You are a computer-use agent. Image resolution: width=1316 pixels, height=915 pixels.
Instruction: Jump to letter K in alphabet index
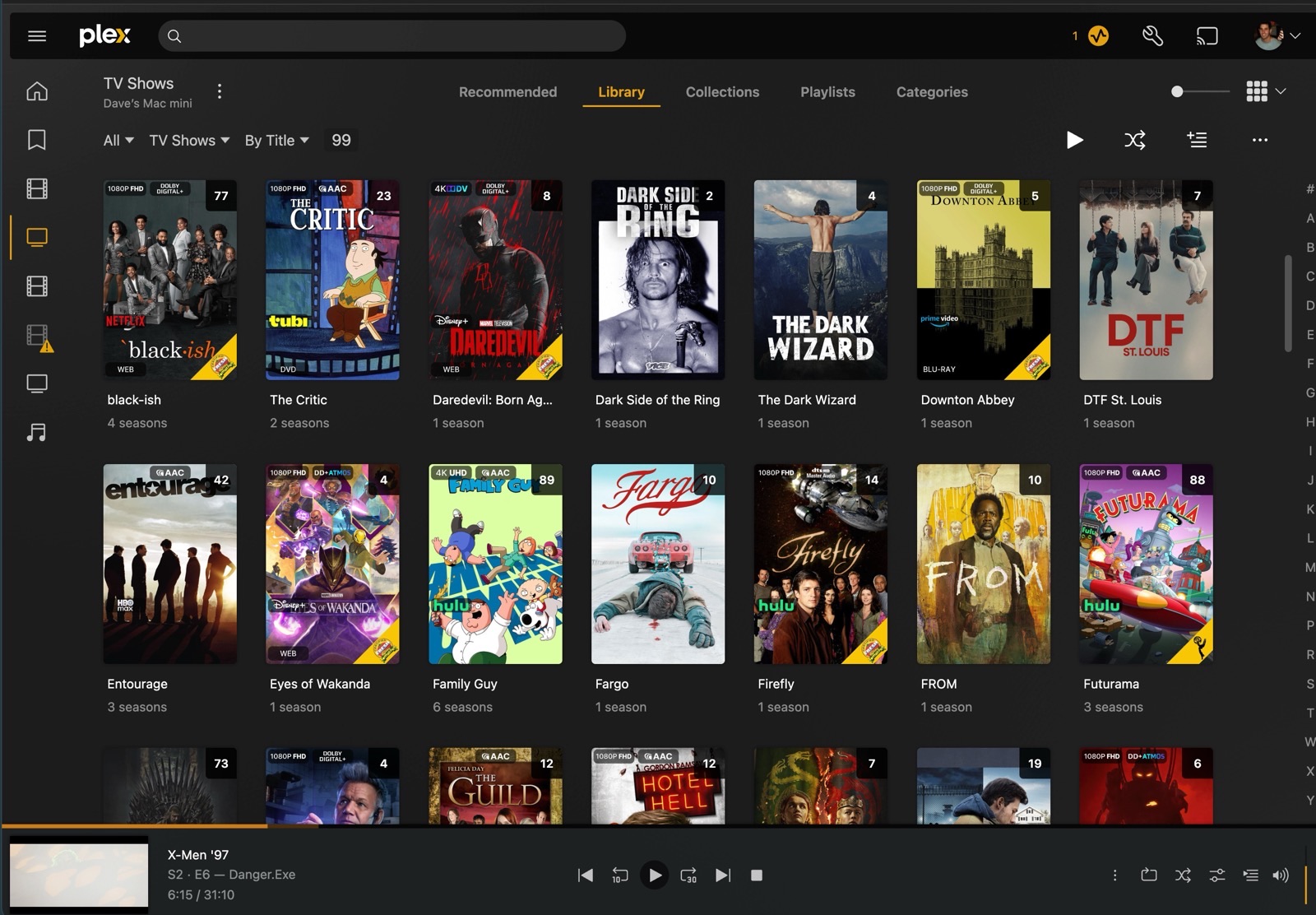(x=1309, y=509)
